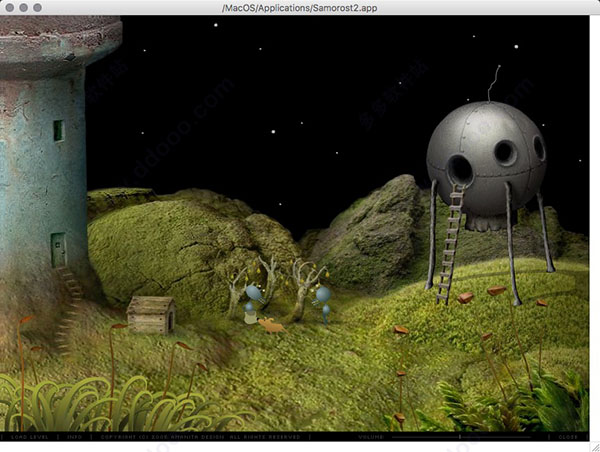Click the spaceship's front entrance porthole

460,169
